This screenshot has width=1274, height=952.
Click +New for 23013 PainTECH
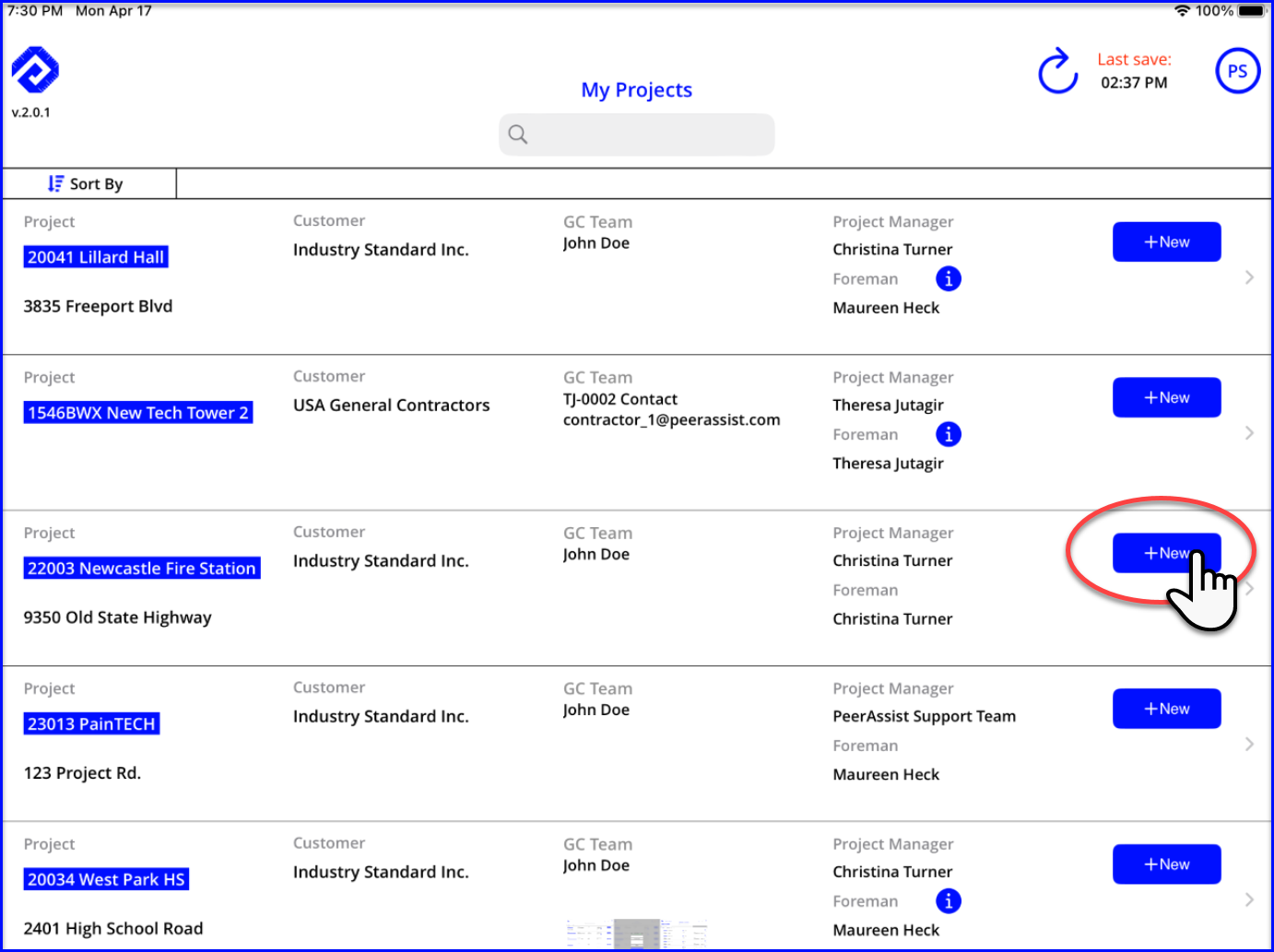[1166, 709]
